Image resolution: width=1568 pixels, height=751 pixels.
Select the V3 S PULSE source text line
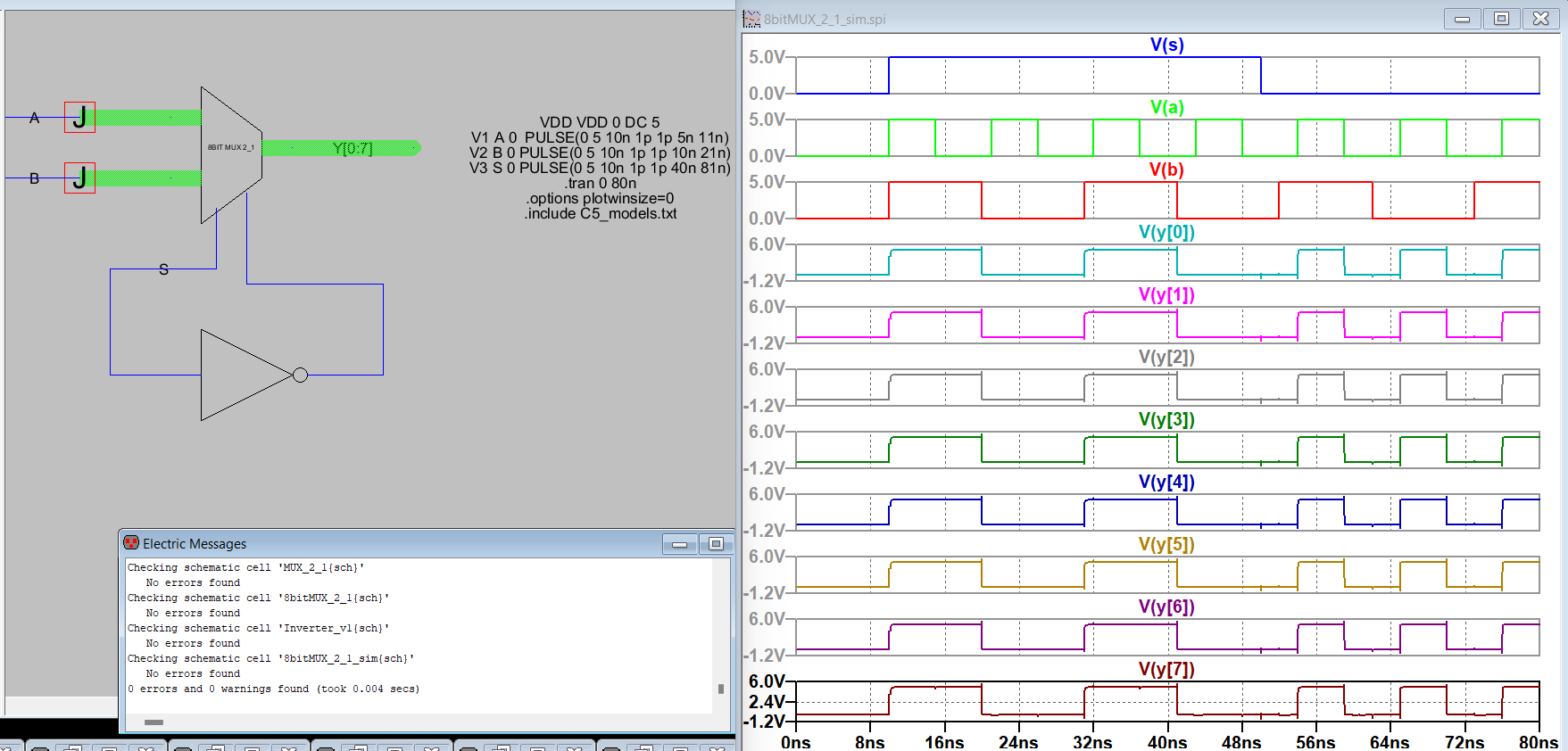coord(600,168)
